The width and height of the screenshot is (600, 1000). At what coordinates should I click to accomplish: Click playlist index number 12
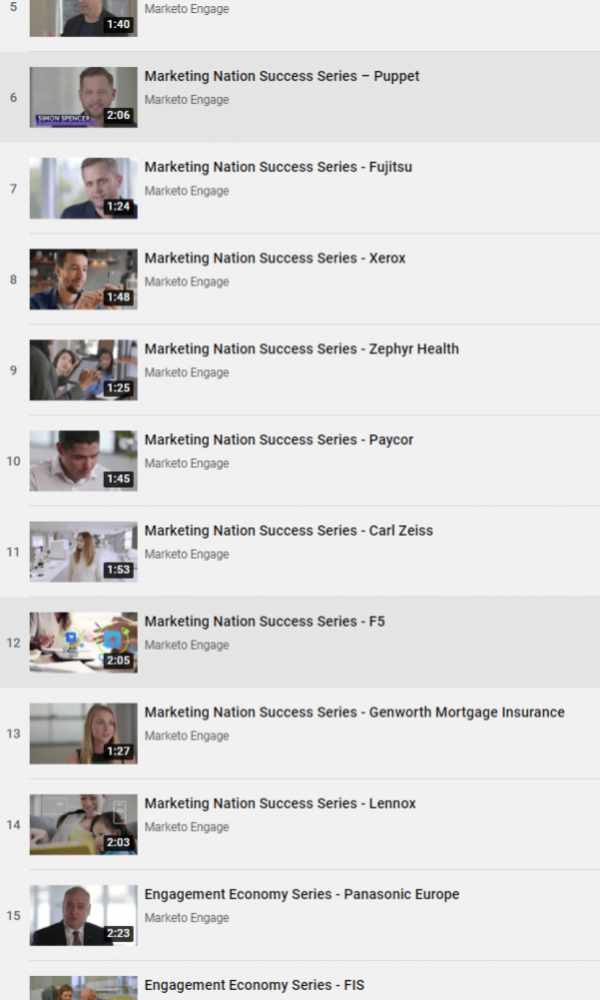[13, 643]
